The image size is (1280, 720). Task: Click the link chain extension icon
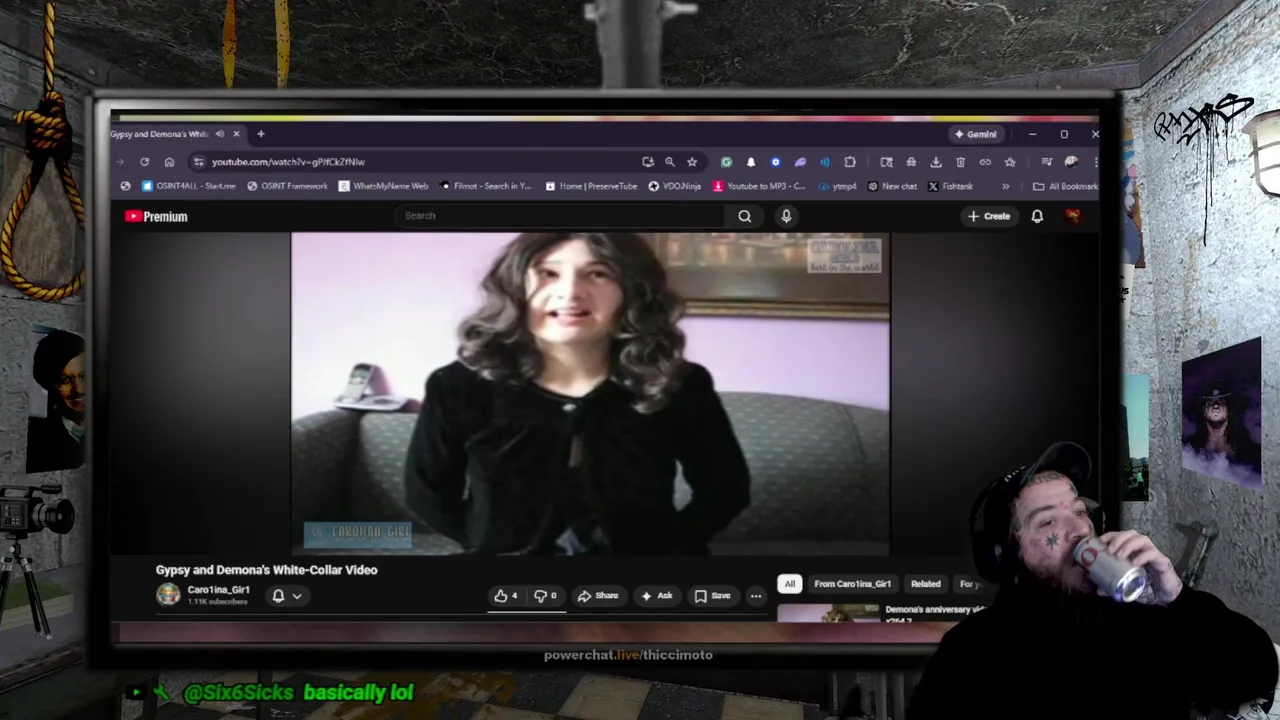click(985, 162)
